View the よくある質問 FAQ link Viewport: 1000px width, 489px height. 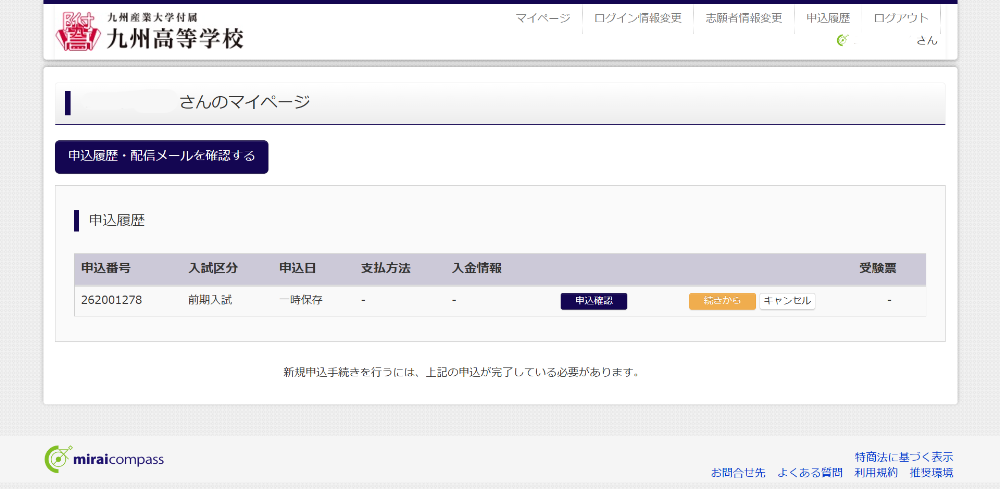[810, 472]
